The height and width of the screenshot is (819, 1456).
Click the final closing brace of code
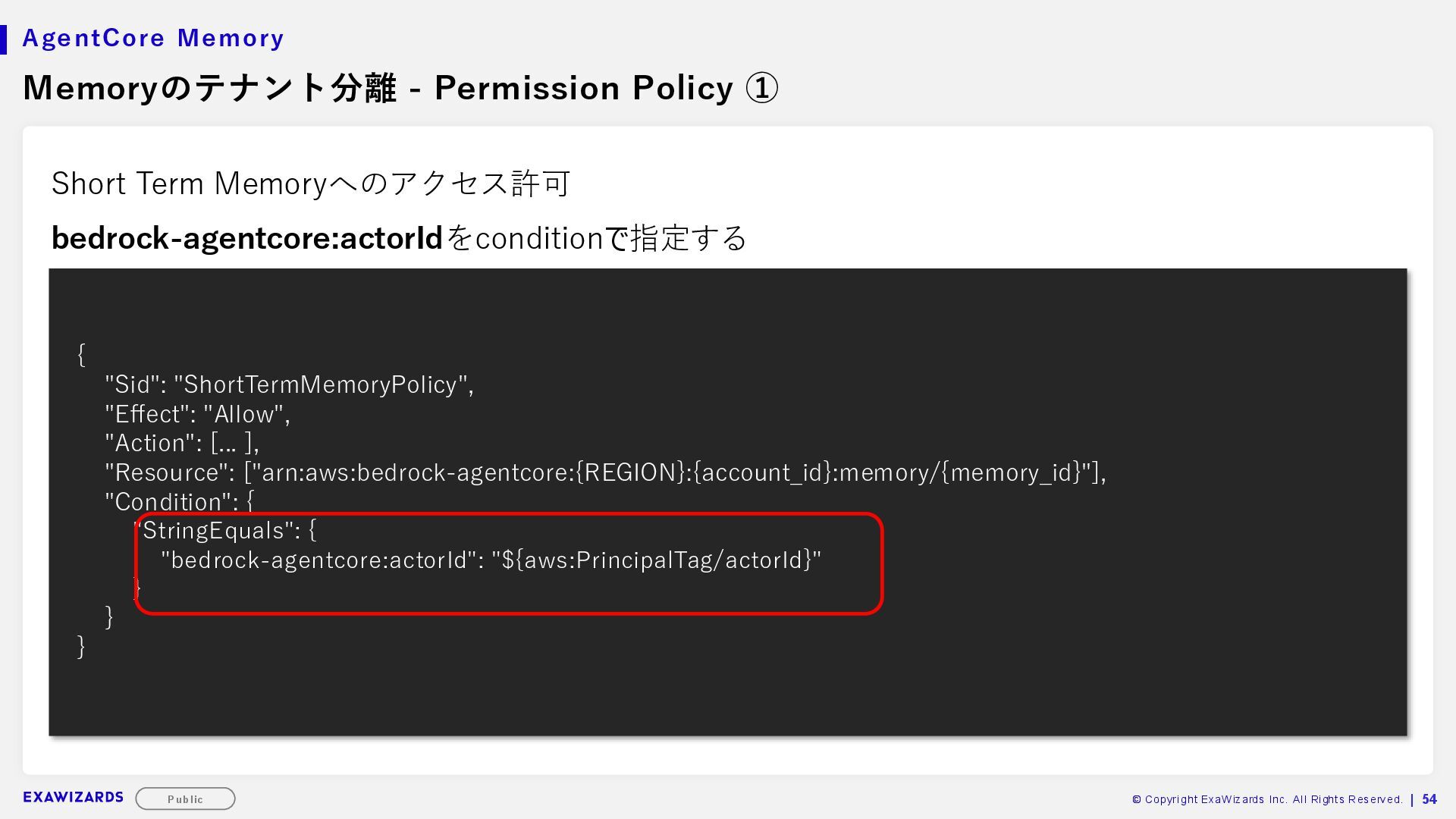[81, 646]
